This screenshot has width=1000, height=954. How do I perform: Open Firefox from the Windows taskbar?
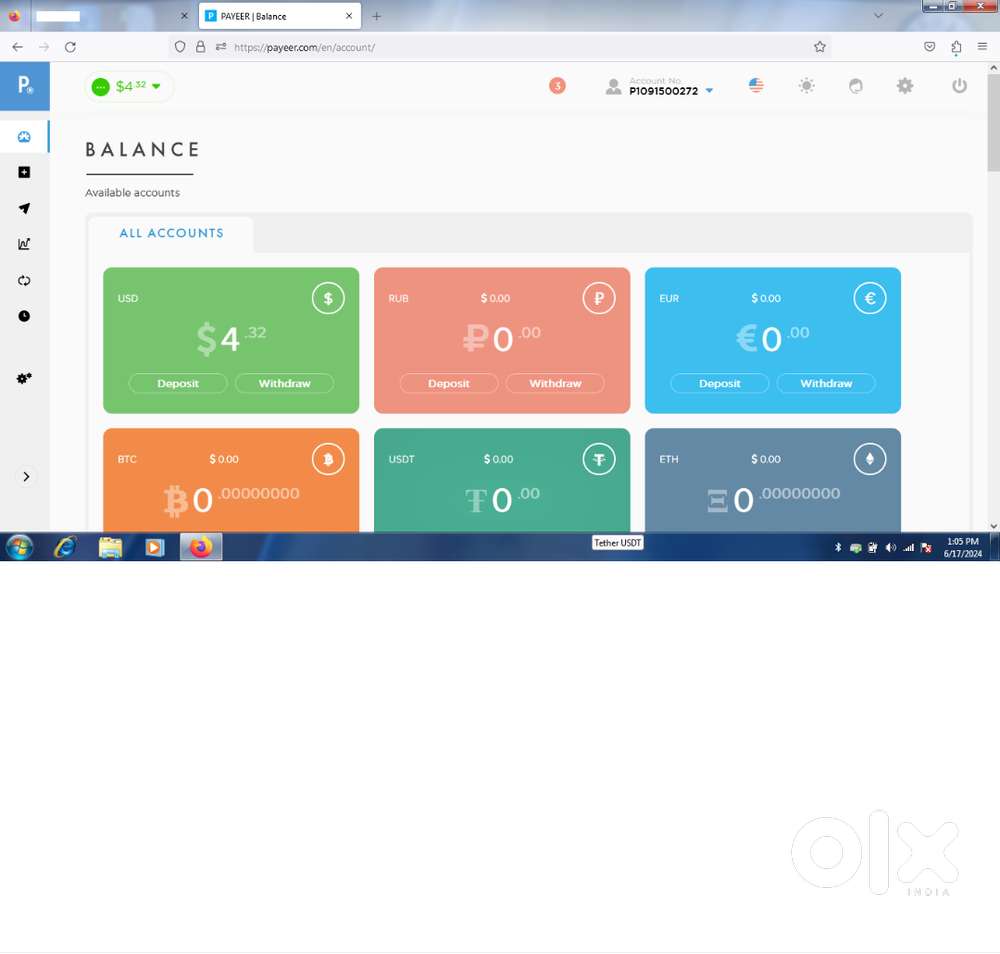[201, 547]
